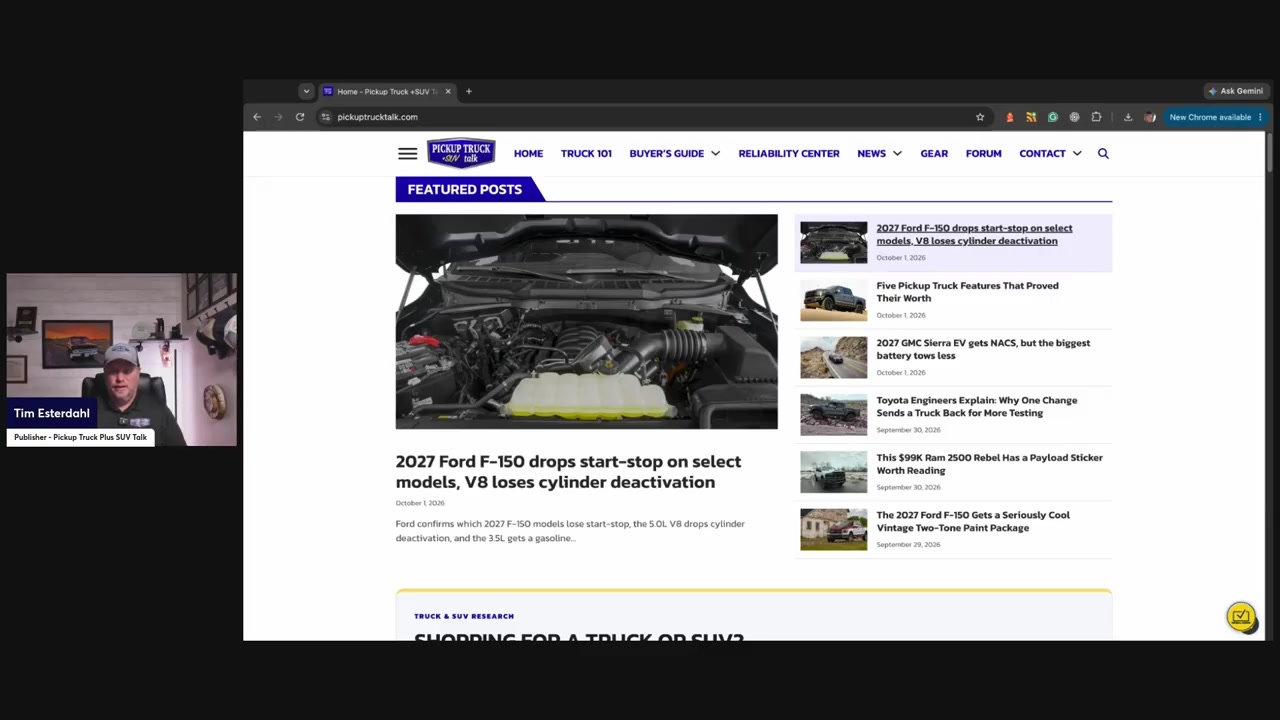
Task: Open the Chrome three-dot menu
Action: click(x=1260, y=117)
